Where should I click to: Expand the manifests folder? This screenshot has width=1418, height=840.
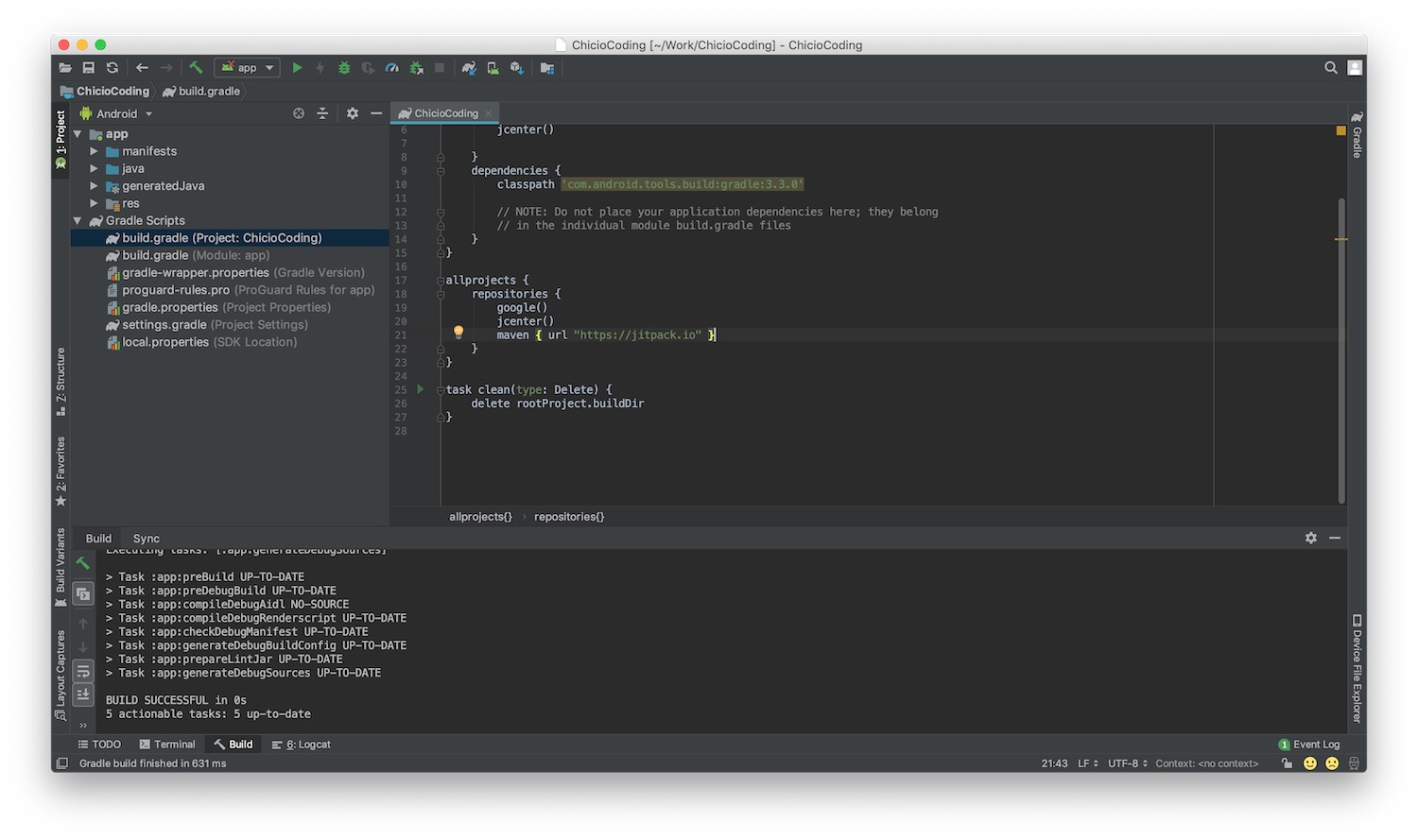pos(94,151)
